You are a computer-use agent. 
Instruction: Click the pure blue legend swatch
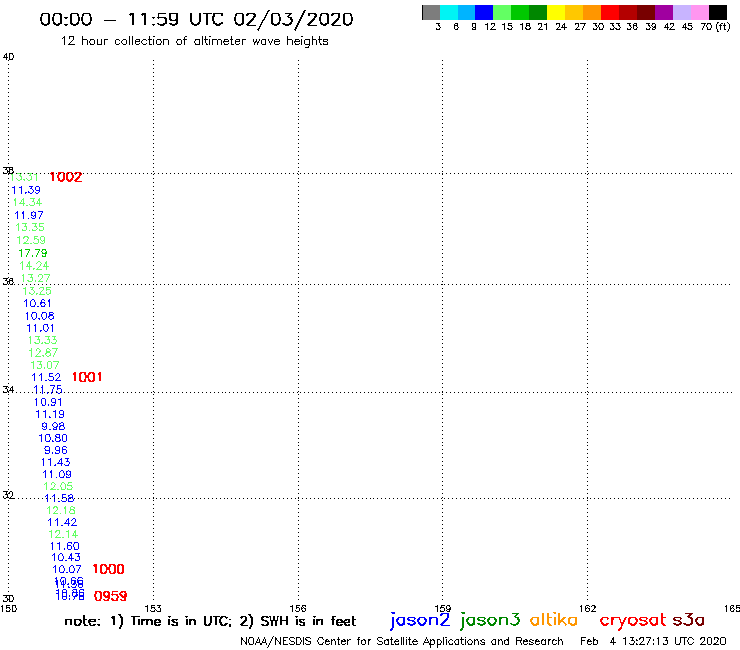484,12
